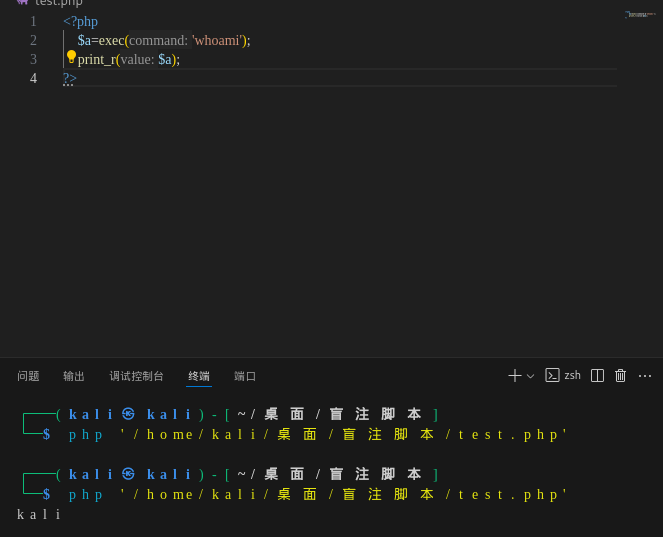Image resolution: width=663 pixels, height=537 pixels.
Task: Click the 'whoami' string literal
Action: pyautogui.click(x=219, y=40)
